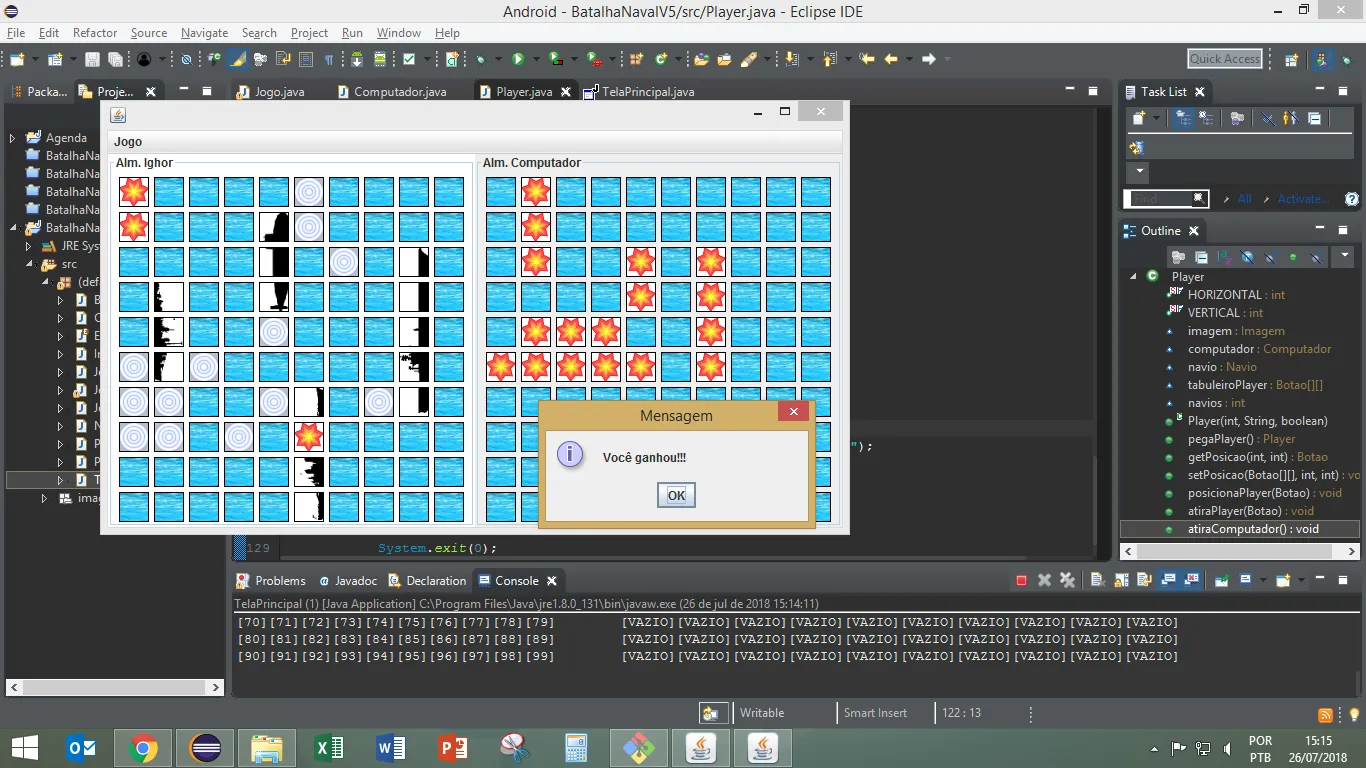
Task: Click the New Task icon in Task List
Action: pyautogui.click(x=1138, y=119)
